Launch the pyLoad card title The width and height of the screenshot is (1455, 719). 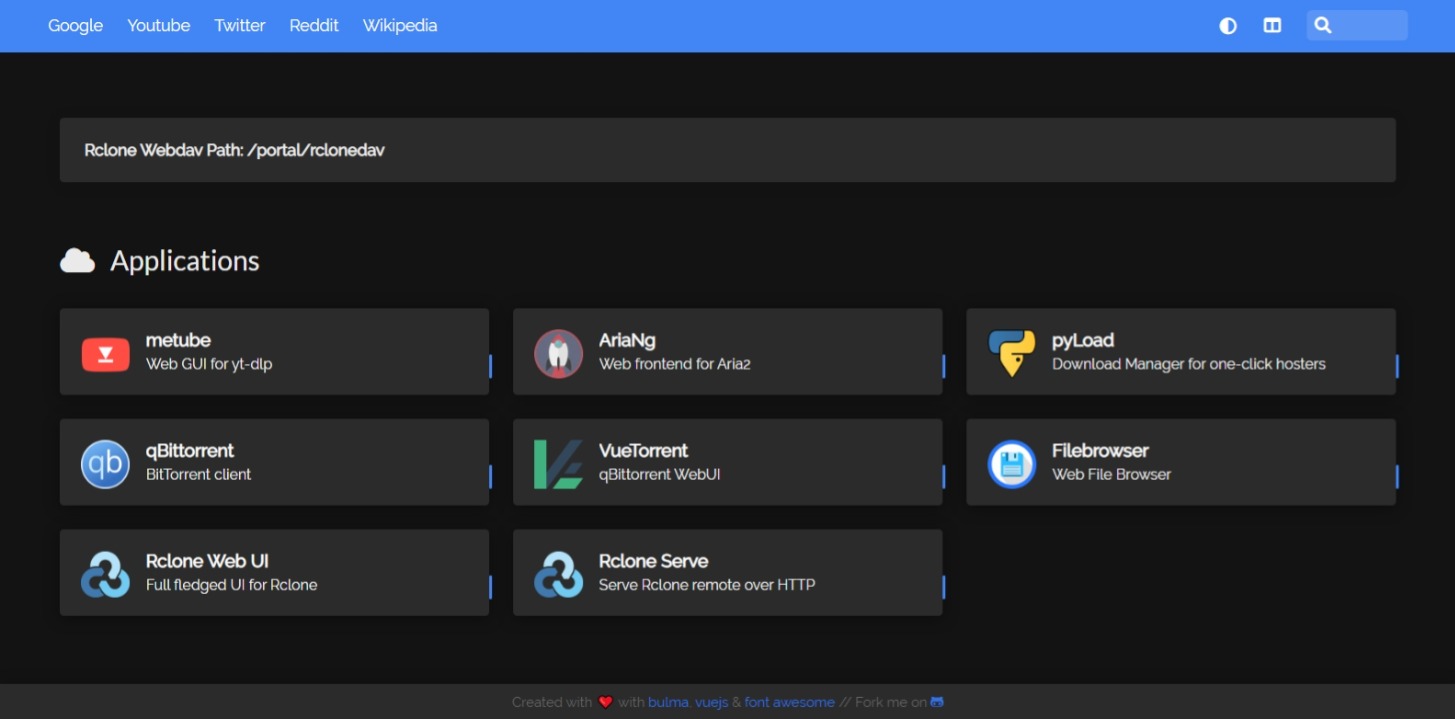tap(1083, 340)
